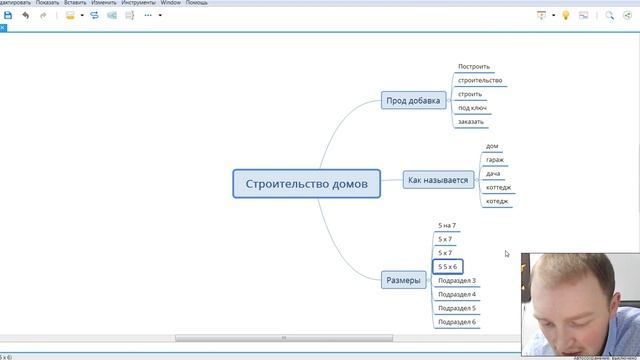Screen dimensions: 640x360
Task: Select subtopic строить
Action: pyautogui.click(x=470, y=94)
